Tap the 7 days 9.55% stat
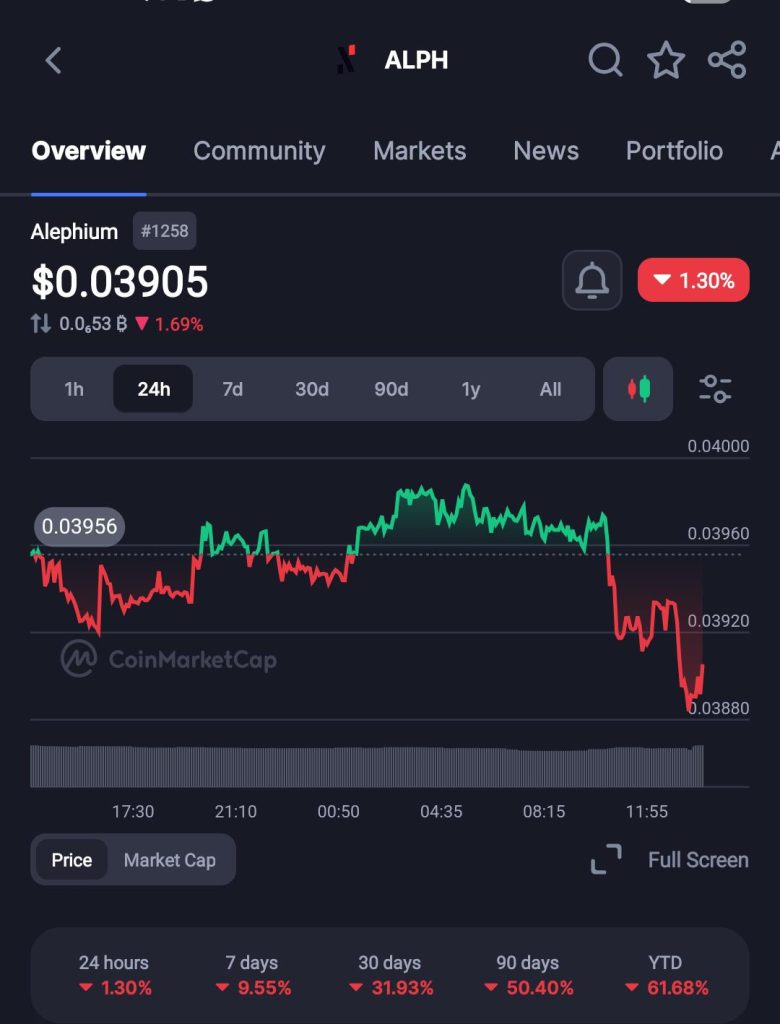The width and height of the screenshot is (780, 1024). pos(252,975)
